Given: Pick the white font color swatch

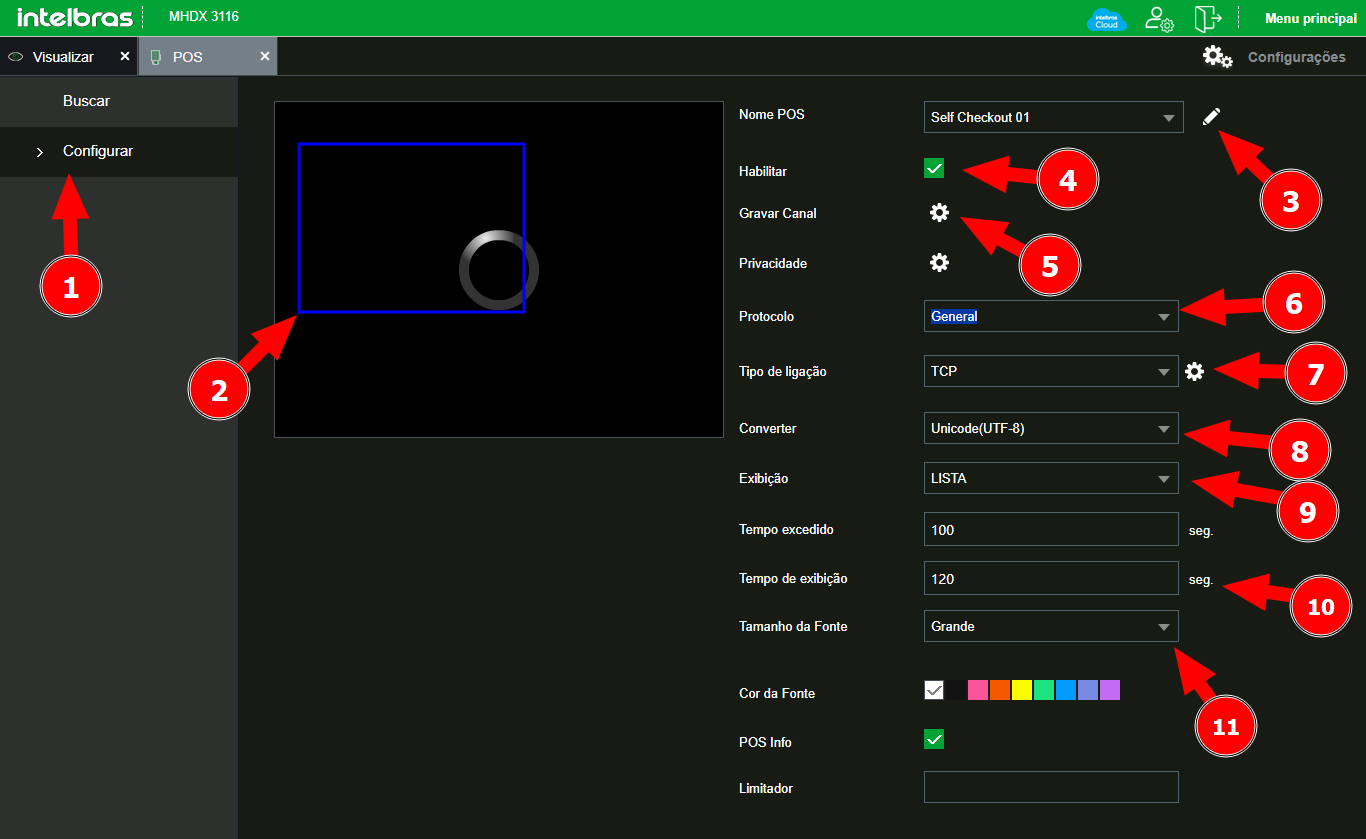Looking at the screenshot, I should (934, 690).
